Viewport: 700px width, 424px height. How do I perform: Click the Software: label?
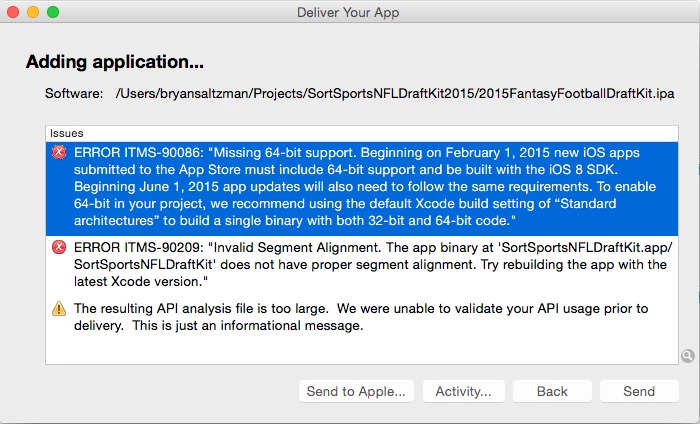point(74,93)
